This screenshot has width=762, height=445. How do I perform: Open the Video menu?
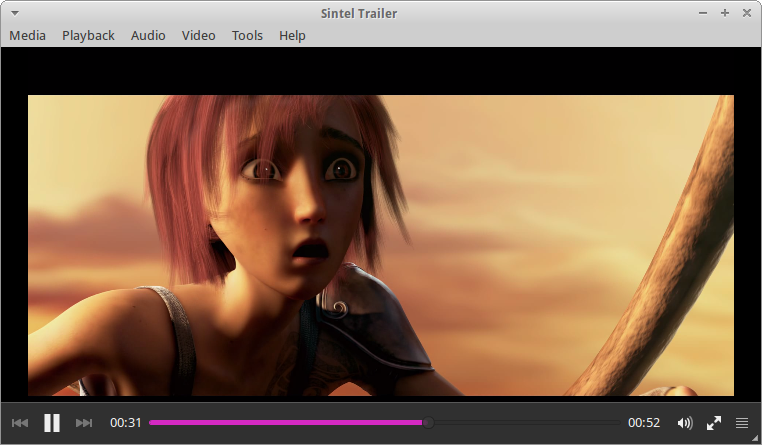tap(198, 35)
